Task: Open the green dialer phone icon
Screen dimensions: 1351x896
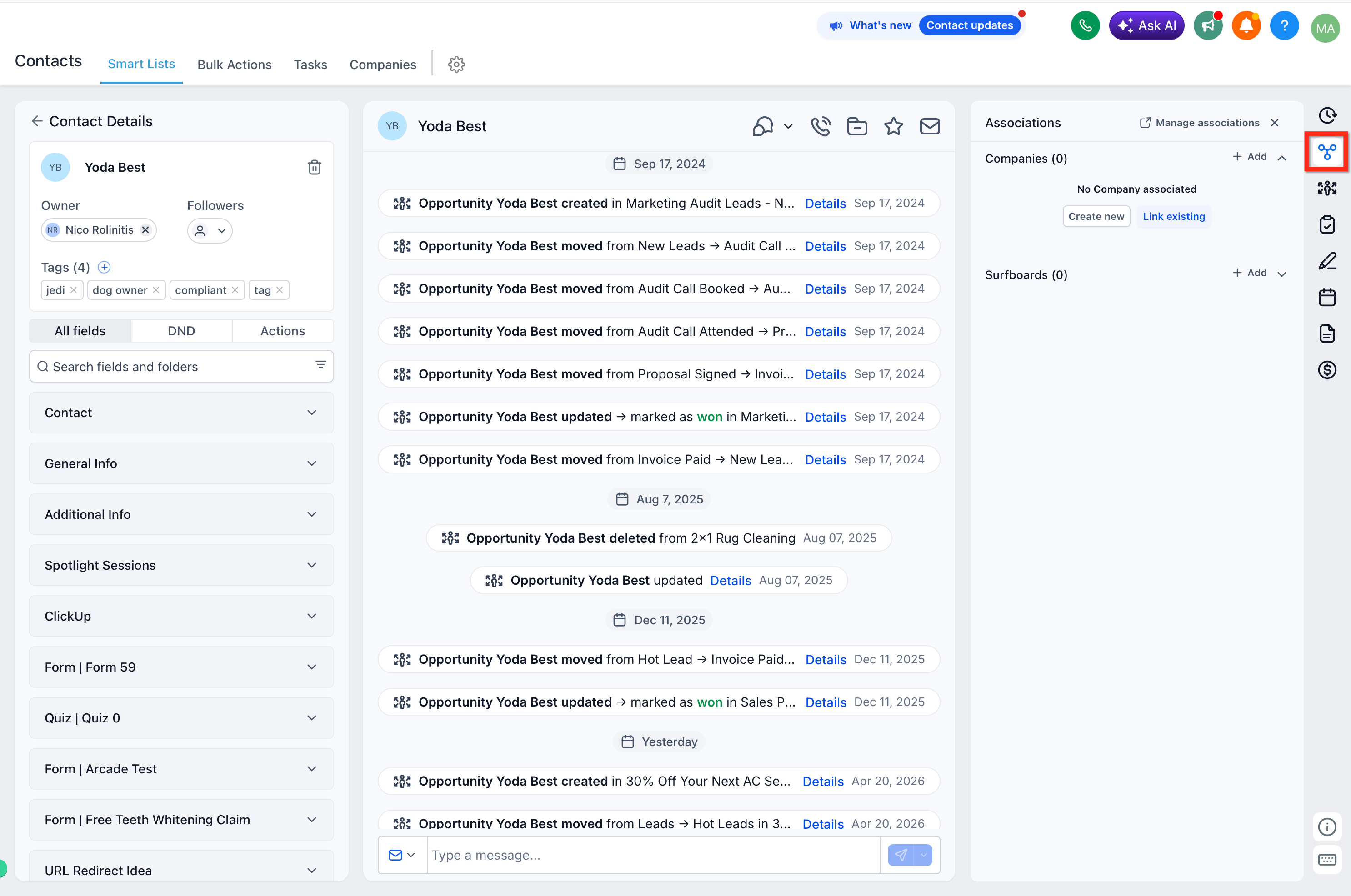Action: click(1085, 26)
